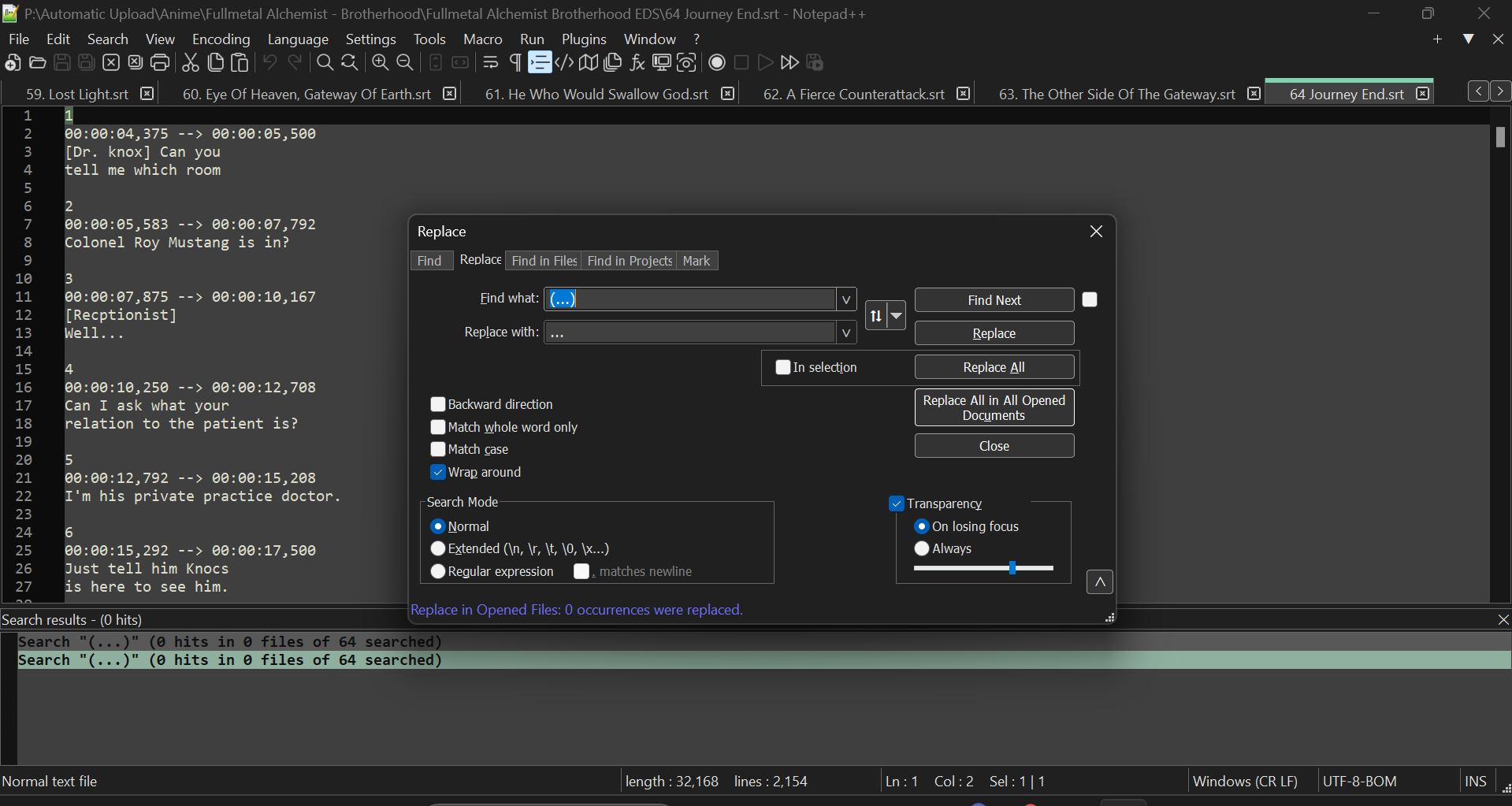The width and height of the screenshot is (1512, 806).
Task: Show all characters using the pilcrow icon
Action: 515,63
